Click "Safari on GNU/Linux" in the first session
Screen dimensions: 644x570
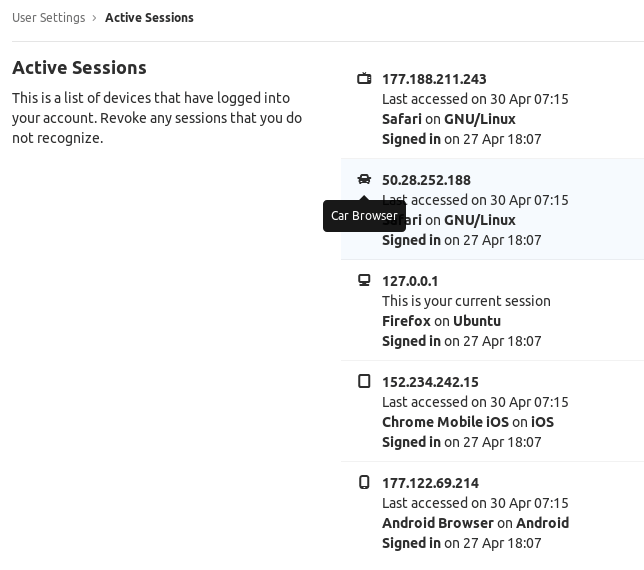pos(448,119)
